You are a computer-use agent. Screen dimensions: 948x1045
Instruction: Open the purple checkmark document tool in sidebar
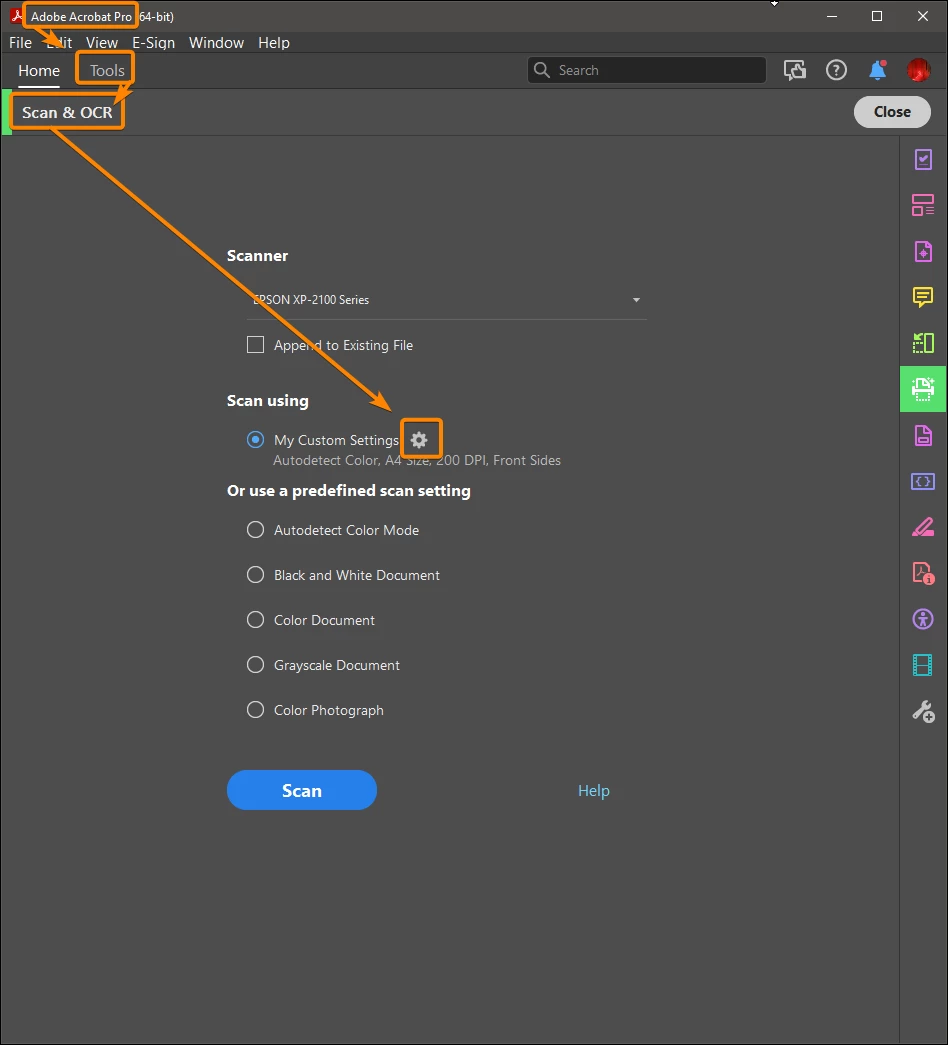(x=923, y=159)
